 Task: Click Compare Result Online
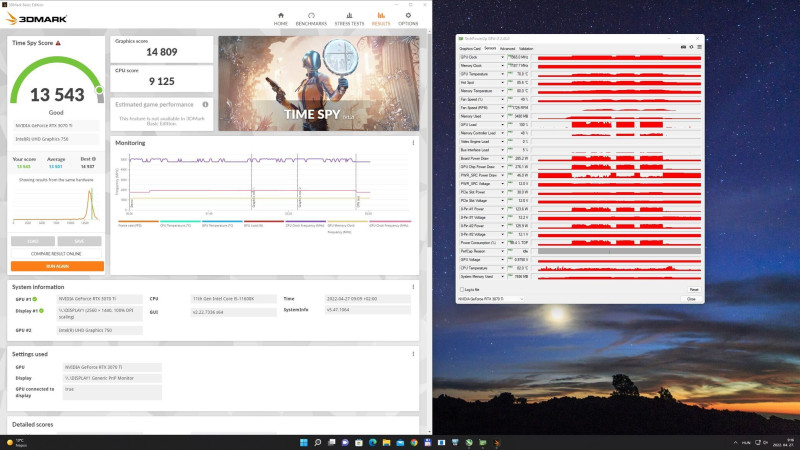(x=56, y=254)
